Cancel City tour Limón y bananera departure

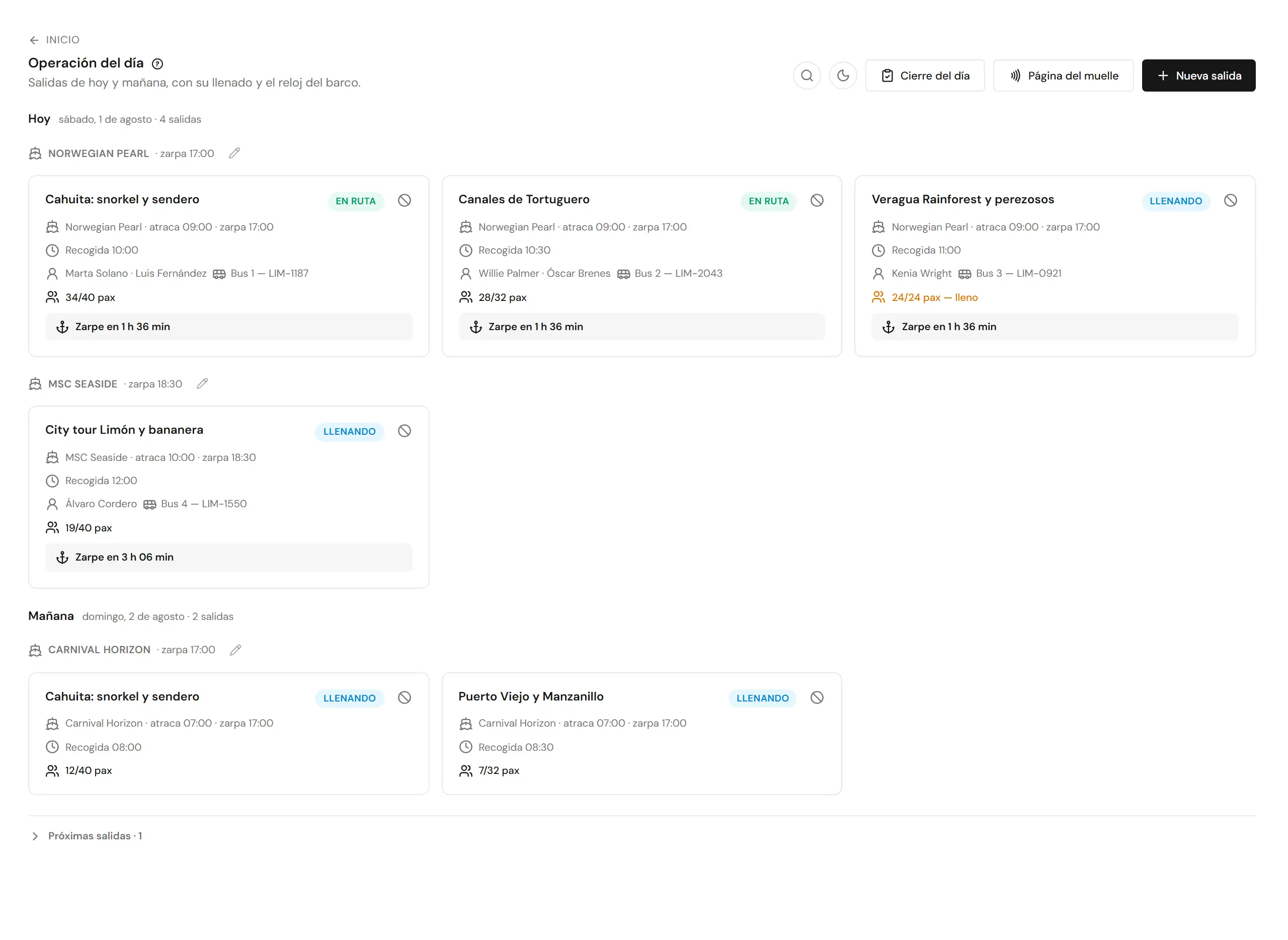(405, 431)
